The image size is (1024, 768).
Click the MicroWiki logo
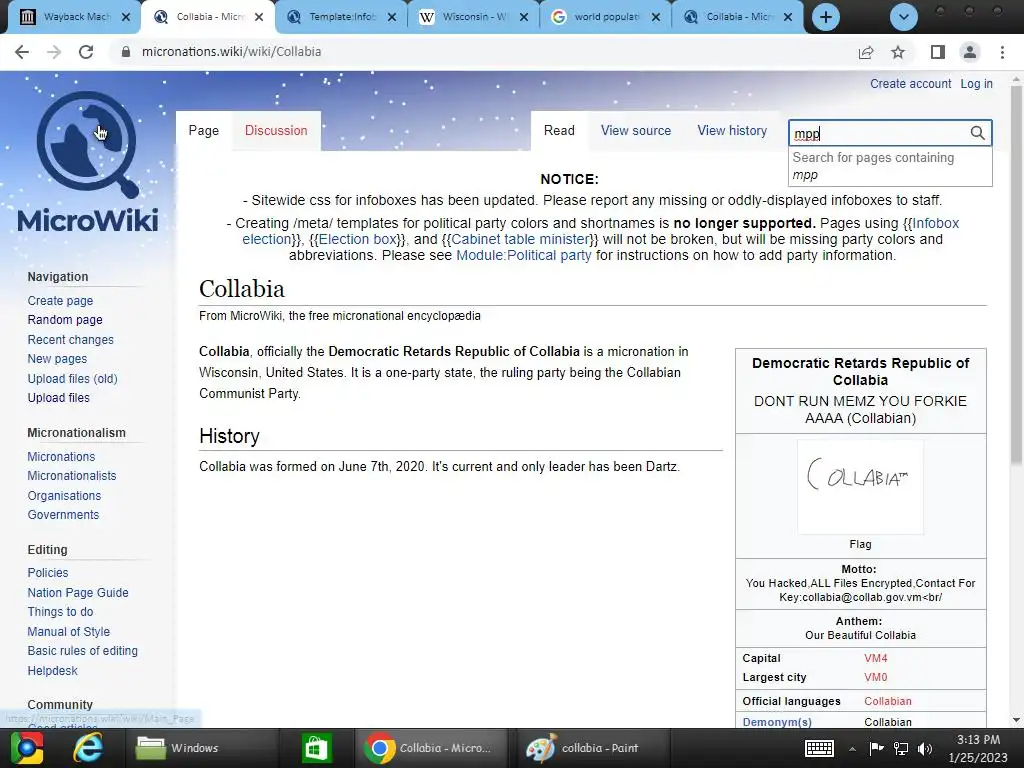[88, 162]
